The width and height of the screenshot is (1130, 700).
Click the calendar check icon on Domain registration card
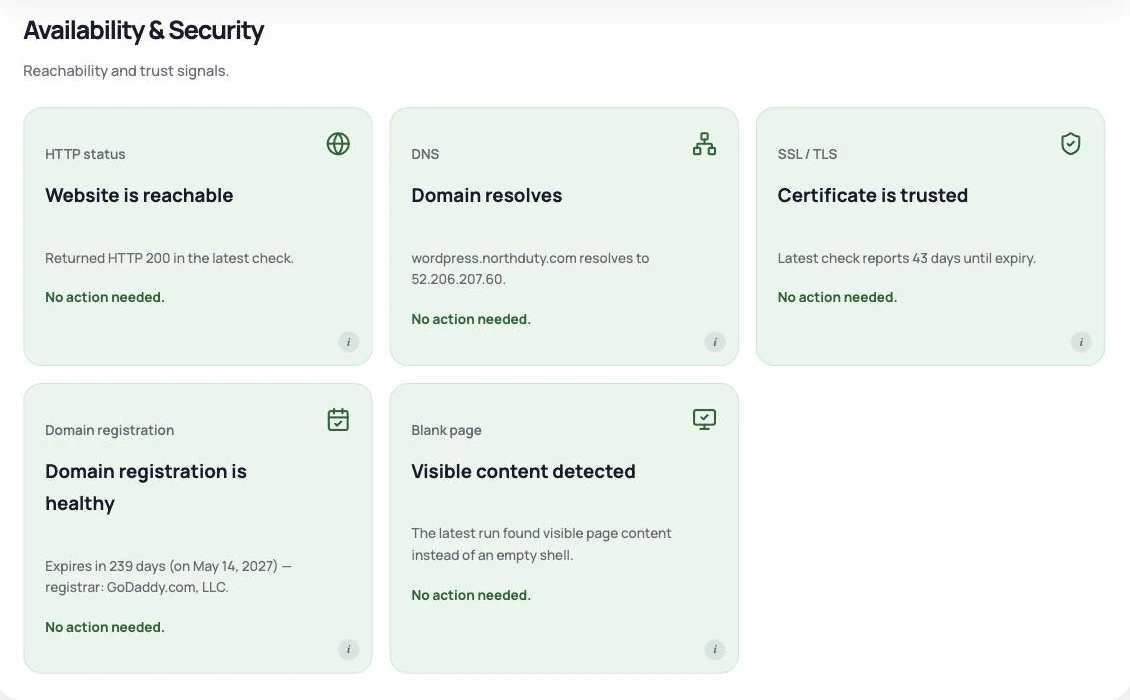click(x=338, y=420)
